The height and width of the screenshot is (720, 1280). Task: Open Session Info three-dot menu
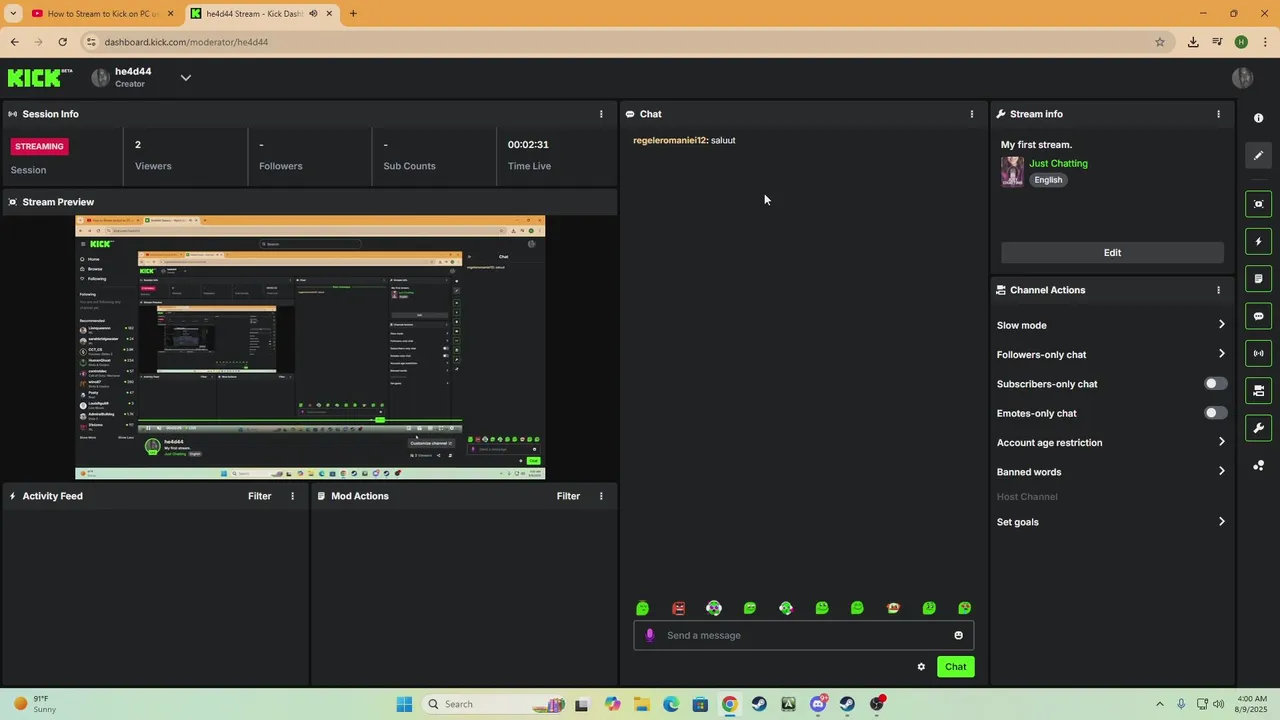coord(601,114)
